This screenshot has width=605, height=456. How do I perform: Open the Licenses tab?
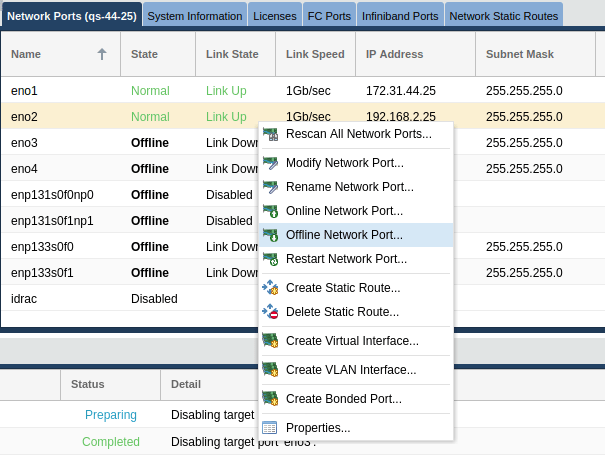click(274, 16)
